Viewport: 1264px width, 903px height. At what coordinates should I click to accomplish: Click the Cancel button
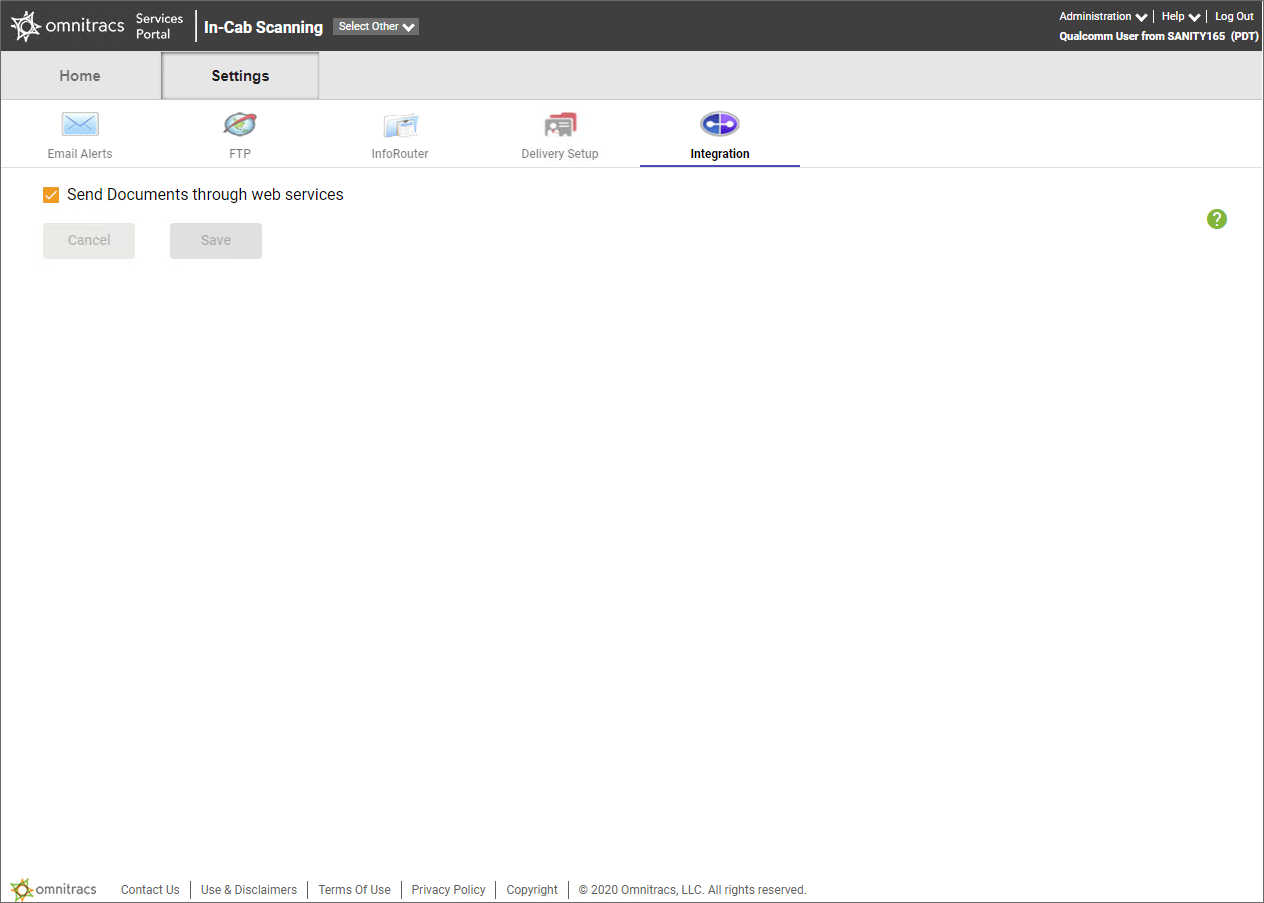[89, 241]
